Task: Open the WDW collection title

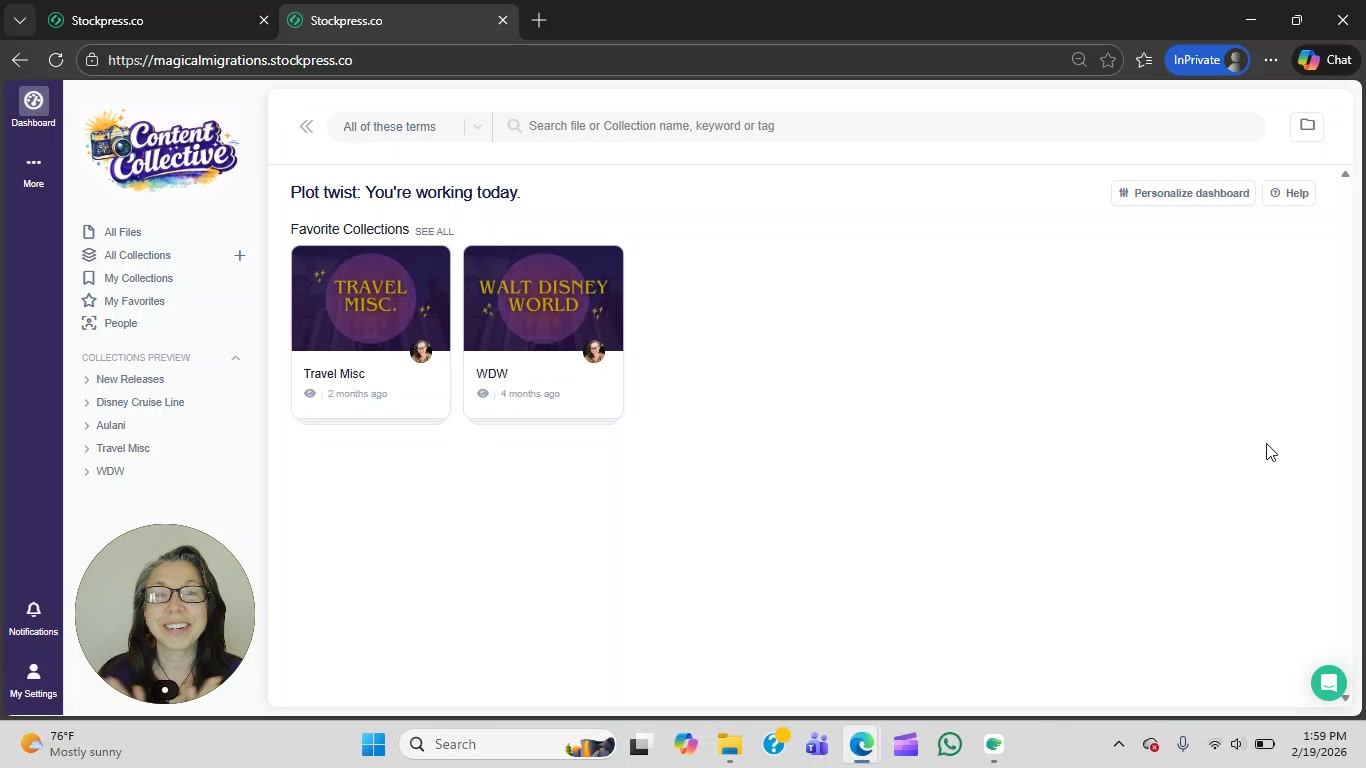Action: [x=492, y=374]
